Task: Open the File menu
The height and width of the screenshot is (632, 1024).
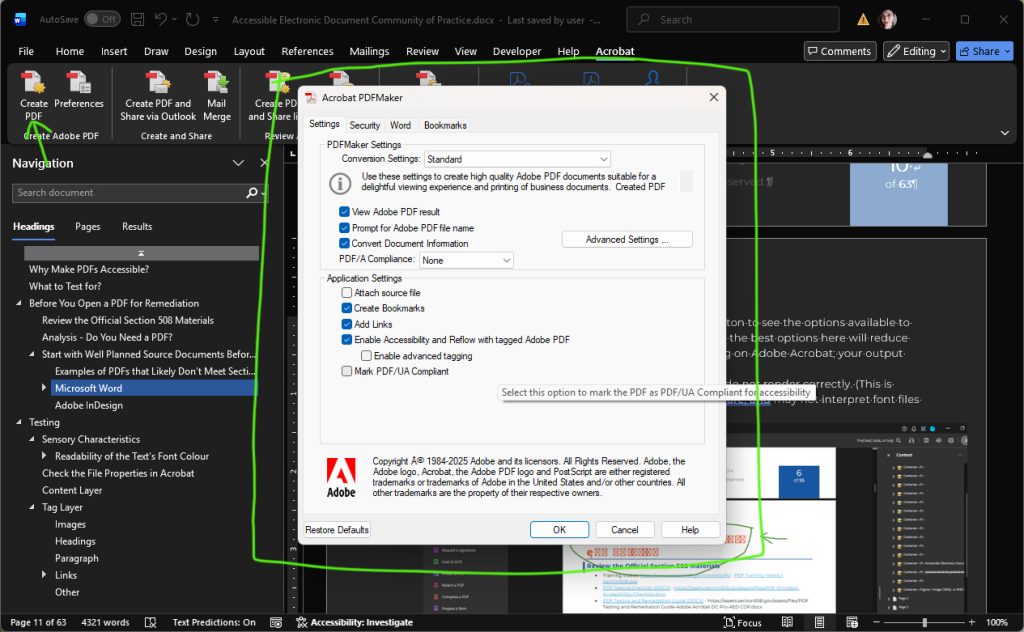Action: click(26, 51)
